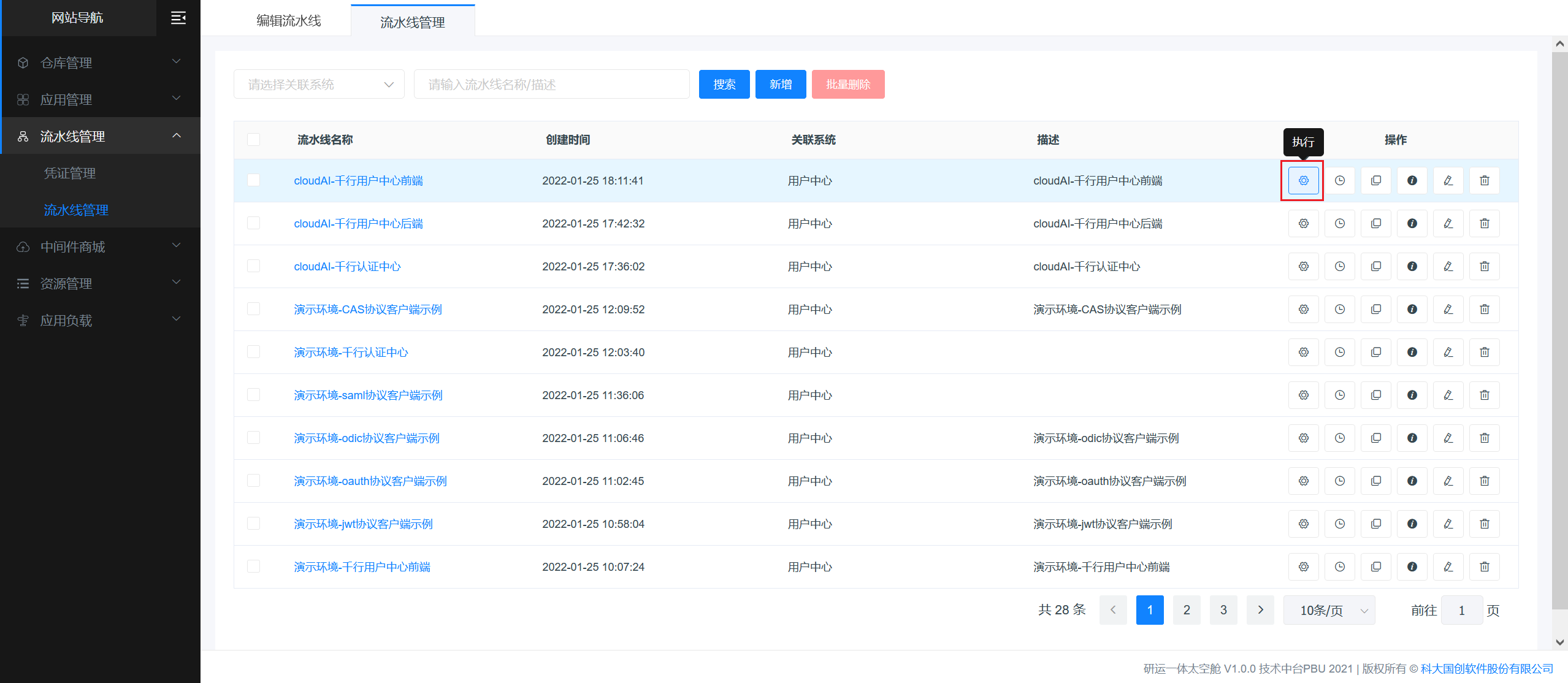Check the box for 演示环境-oauth协议客户端示例
The width and height of the screenshot is (1568, 683).
[253, 480]
